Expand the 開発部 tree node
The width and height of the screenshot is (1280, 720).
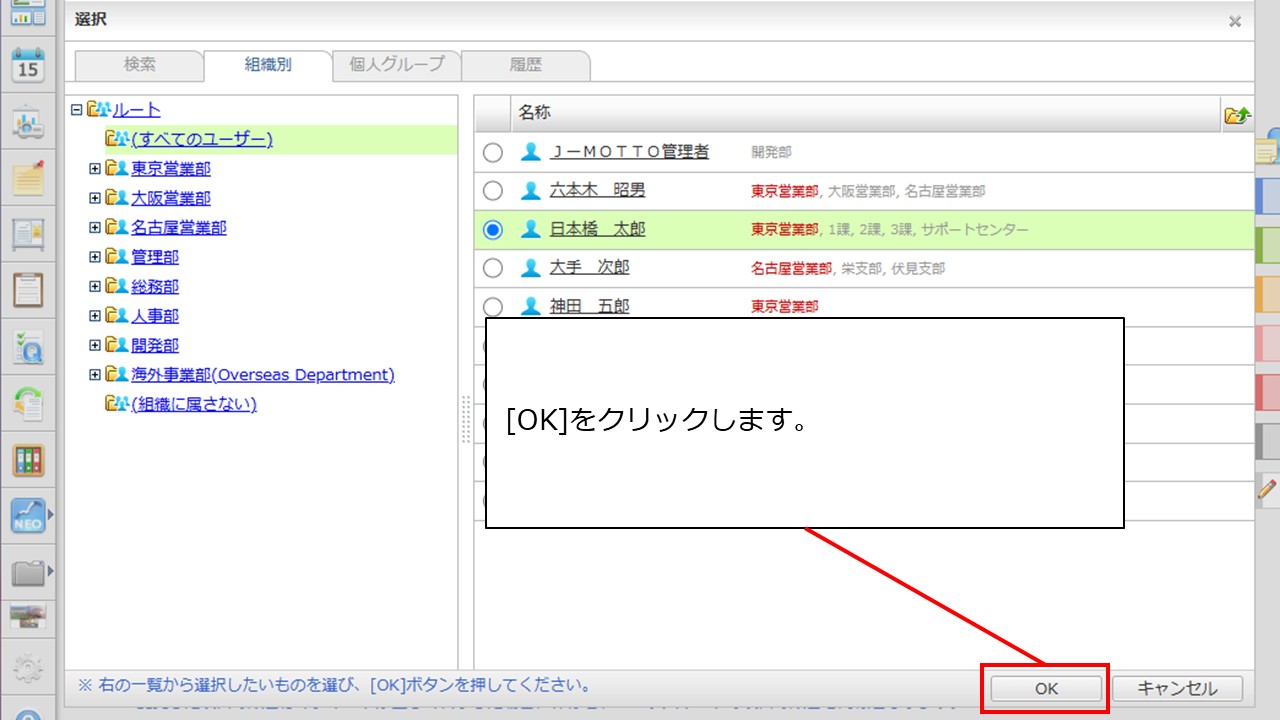[x=95, y=345]
